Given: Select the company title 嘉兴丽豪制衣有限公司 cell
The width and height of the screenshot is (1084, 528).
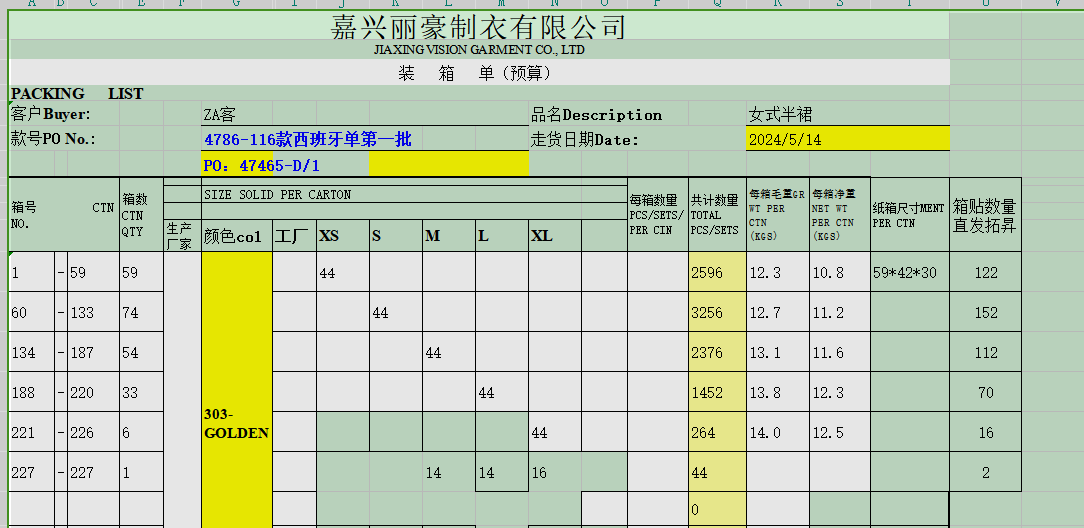Looking at the screenshot, I should click(x=478, y=26).
